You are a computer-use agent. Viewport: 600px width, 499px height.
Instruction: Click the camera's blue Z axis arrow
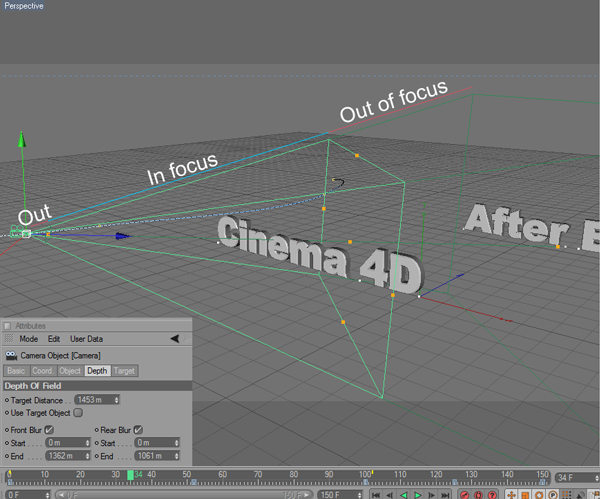click(122, 236)
